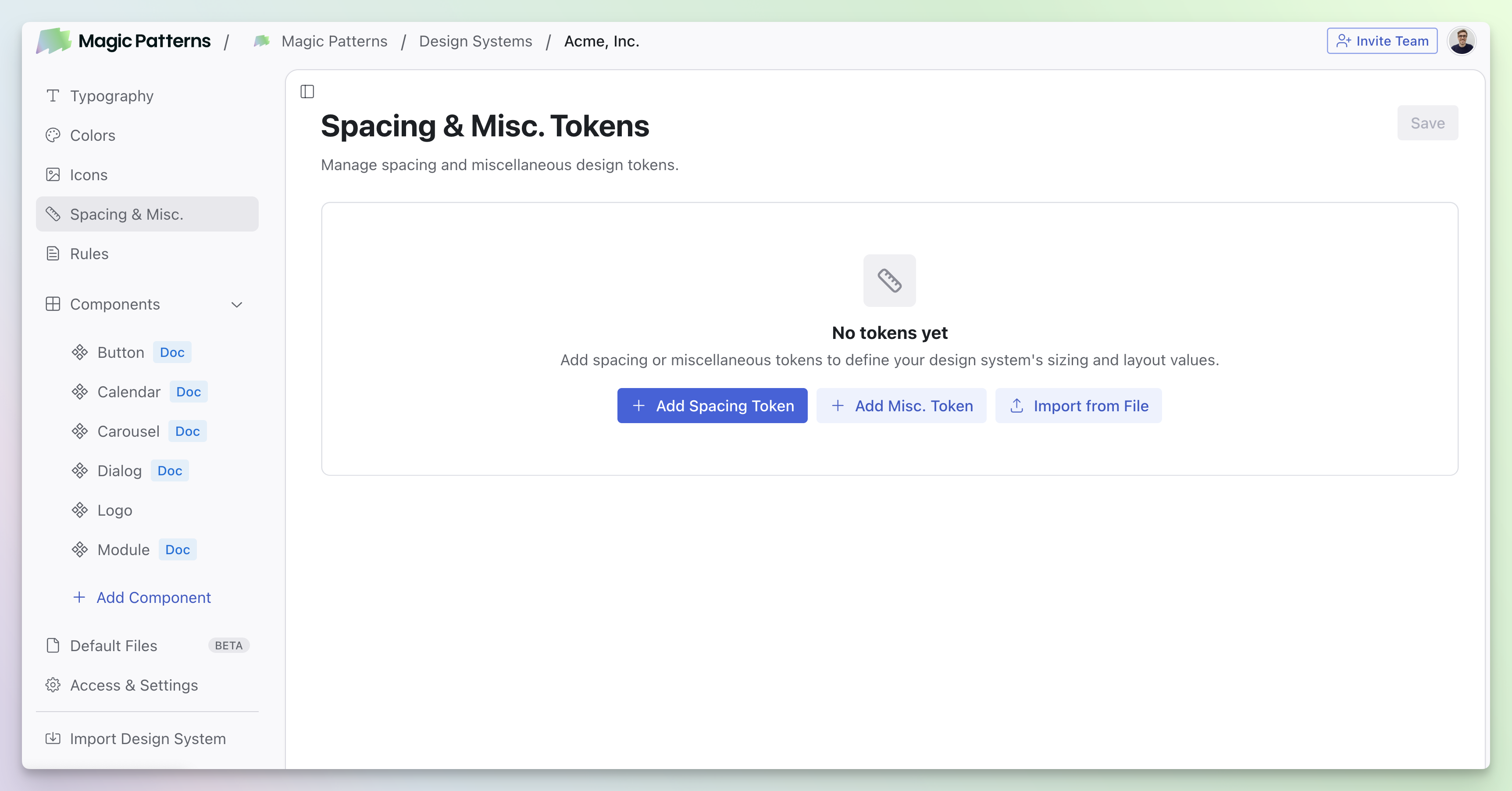Click the Components grid icon

53,304
